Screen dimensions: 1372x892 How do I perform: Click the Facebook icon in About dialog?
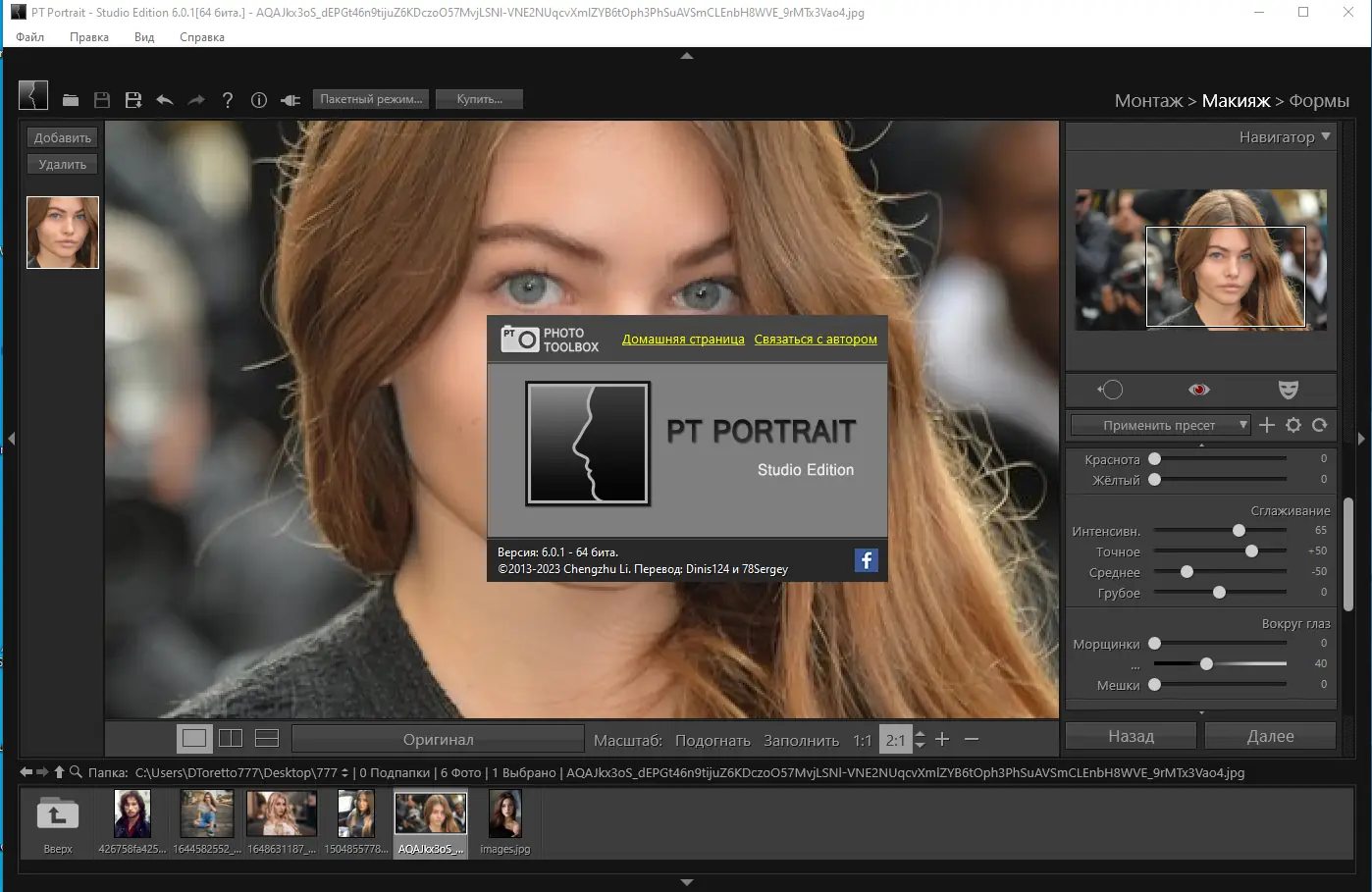pyautogui.click(x=866, y=560)
